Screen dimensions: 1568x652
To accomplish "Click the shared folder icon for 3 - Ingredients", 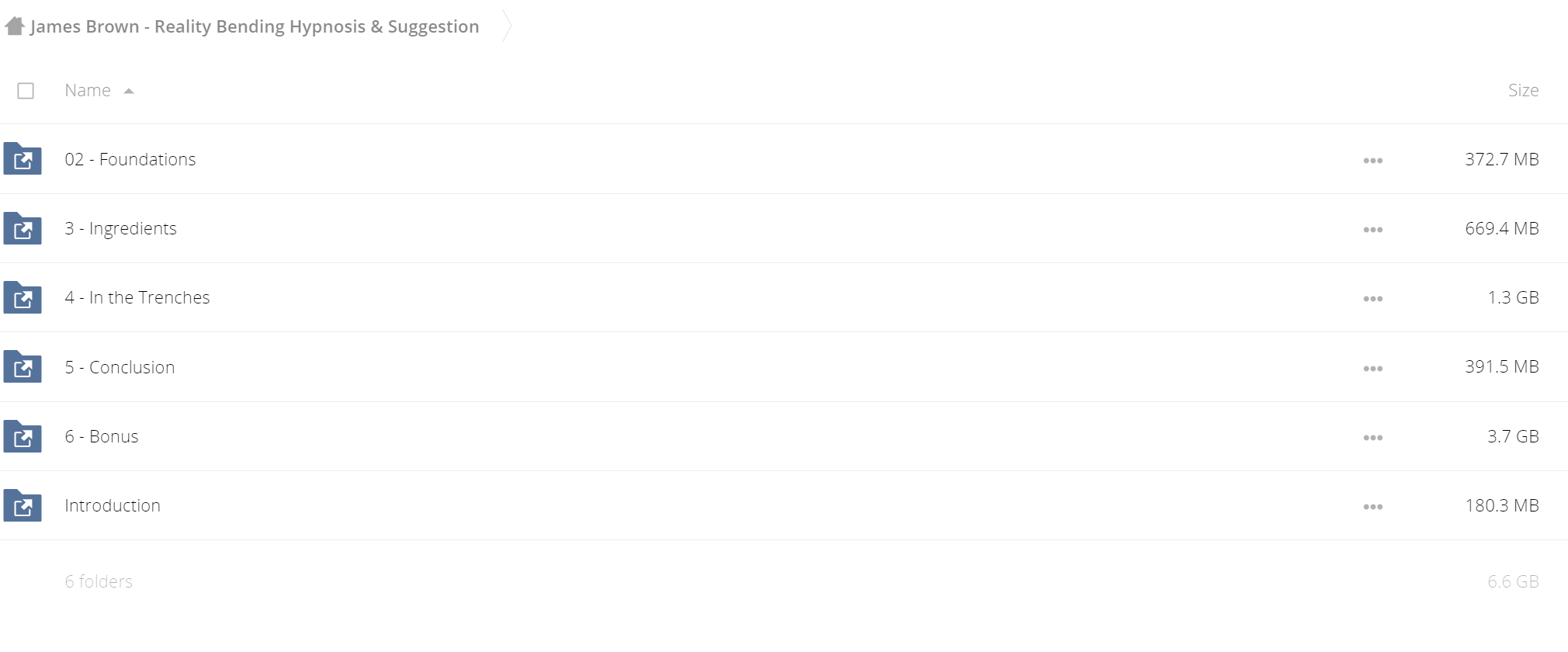I will coord(23,228).
